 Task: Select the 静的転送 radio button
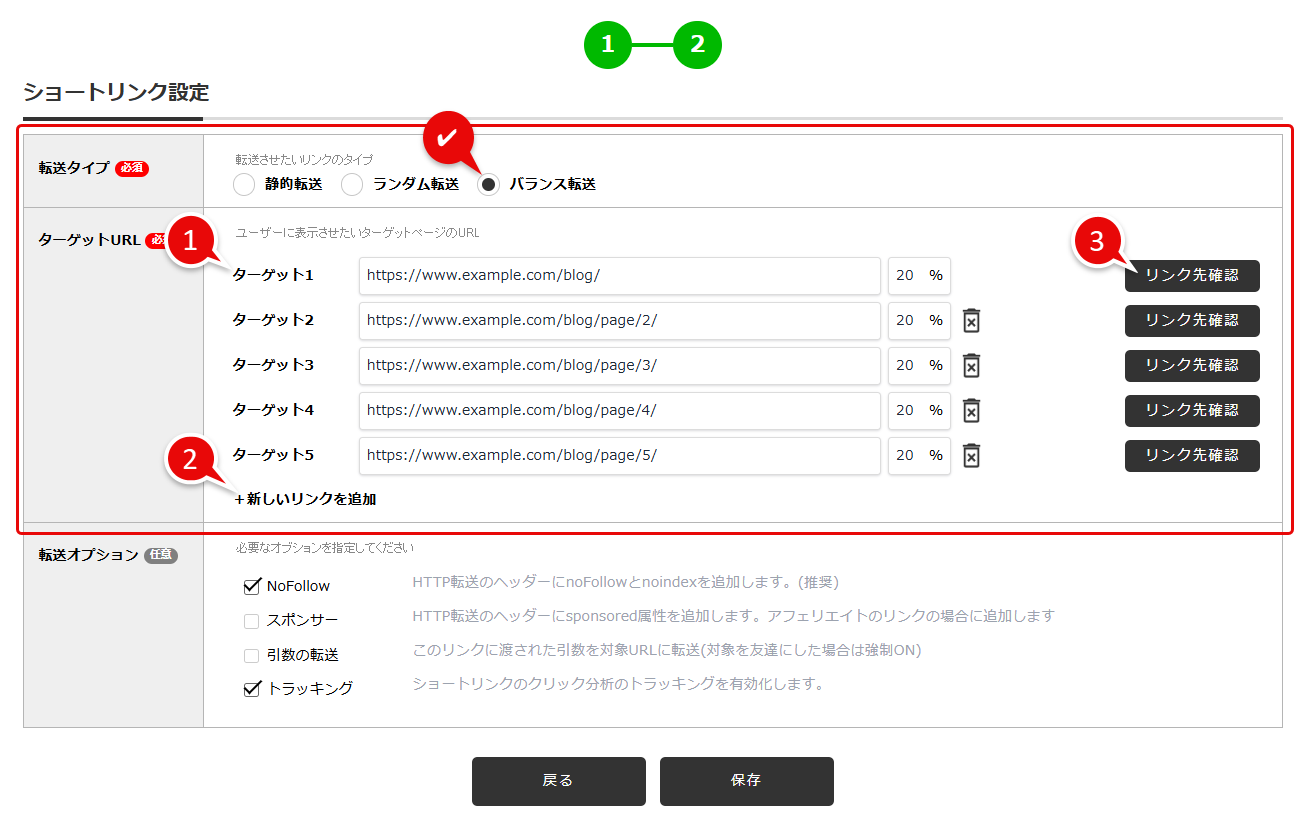coord(243,184)
